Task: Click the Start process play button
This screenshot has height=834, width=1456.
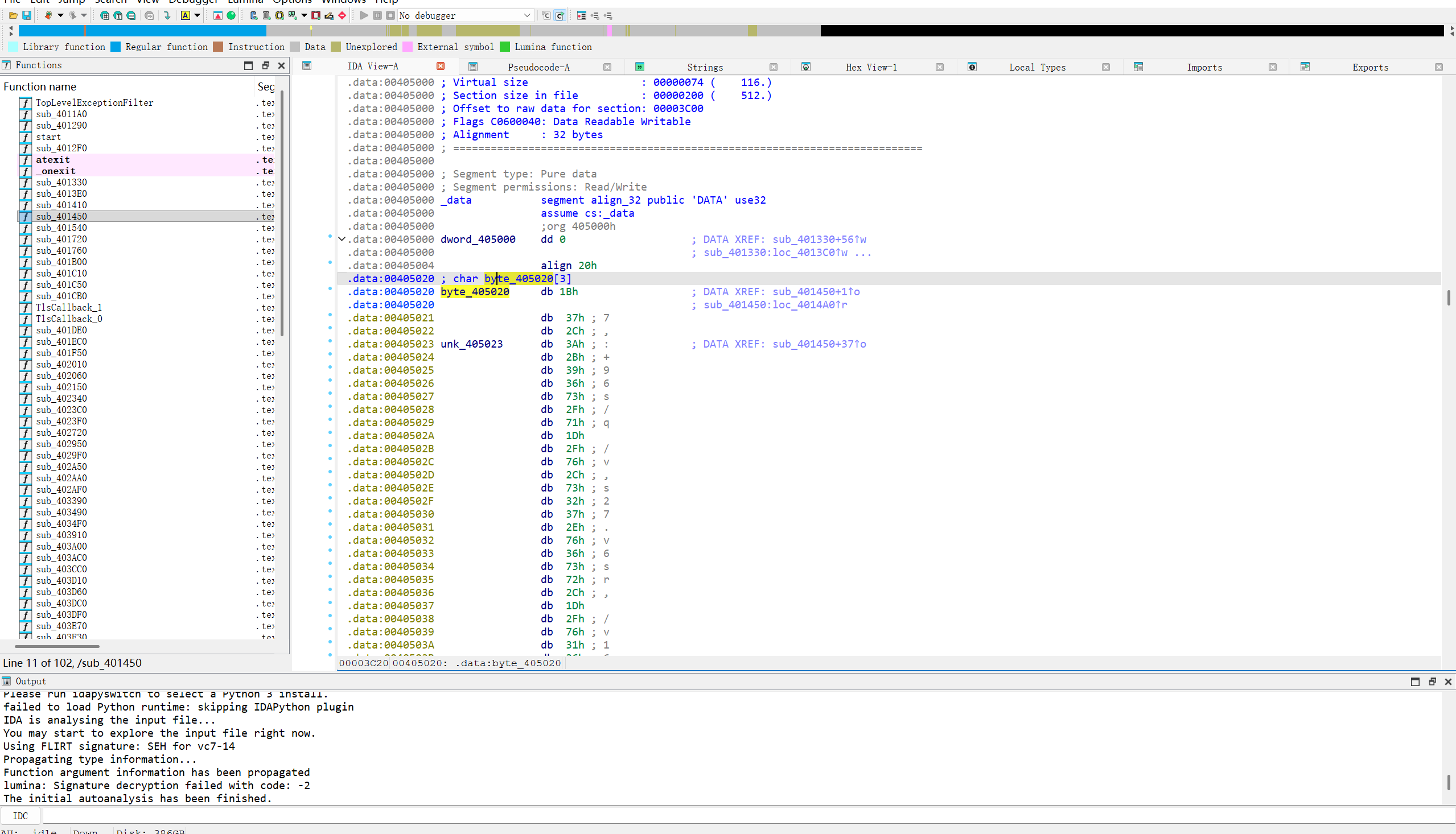Action: 364,15
